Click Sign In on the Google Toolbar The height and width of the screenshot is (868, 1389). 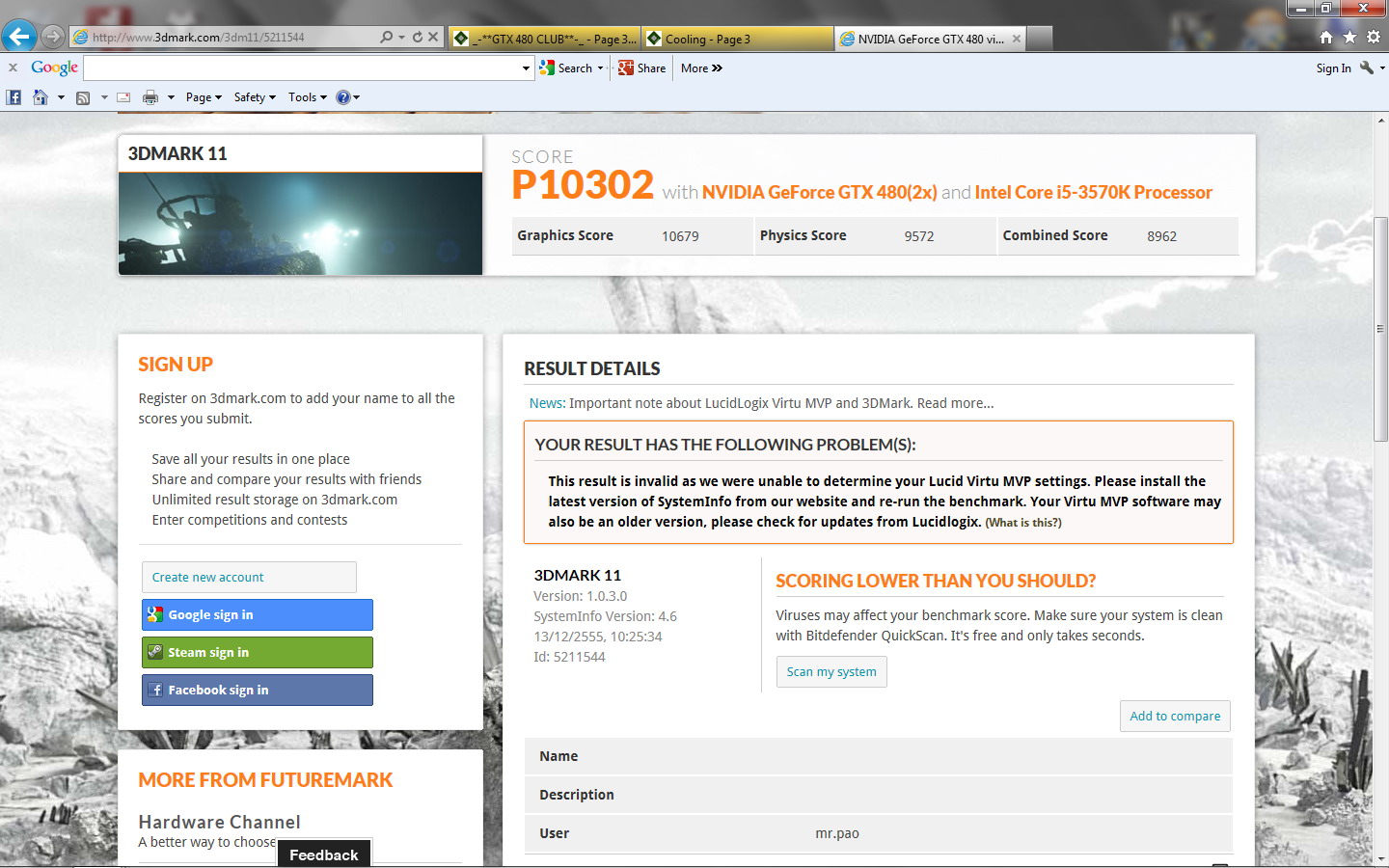click(x=1333, y=68)
